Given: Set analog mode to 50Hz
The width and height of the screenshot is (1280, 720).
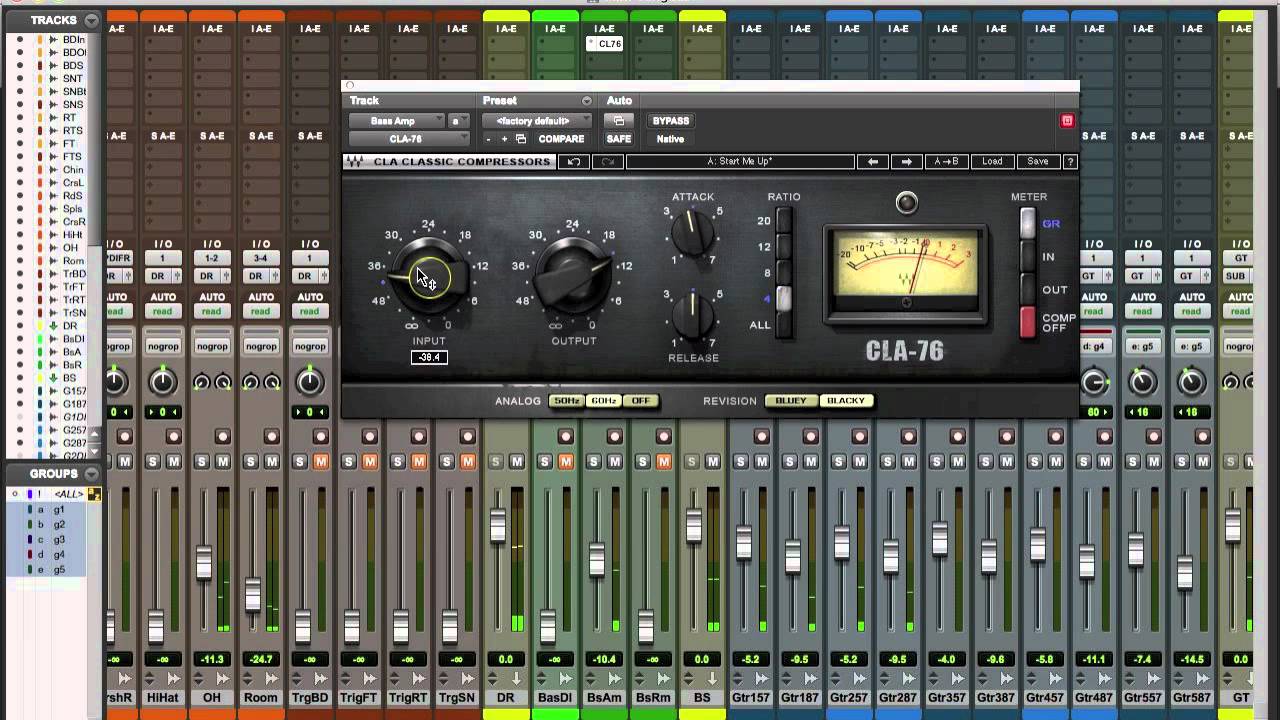Looking at the screenshot, I should coord(566,401).
